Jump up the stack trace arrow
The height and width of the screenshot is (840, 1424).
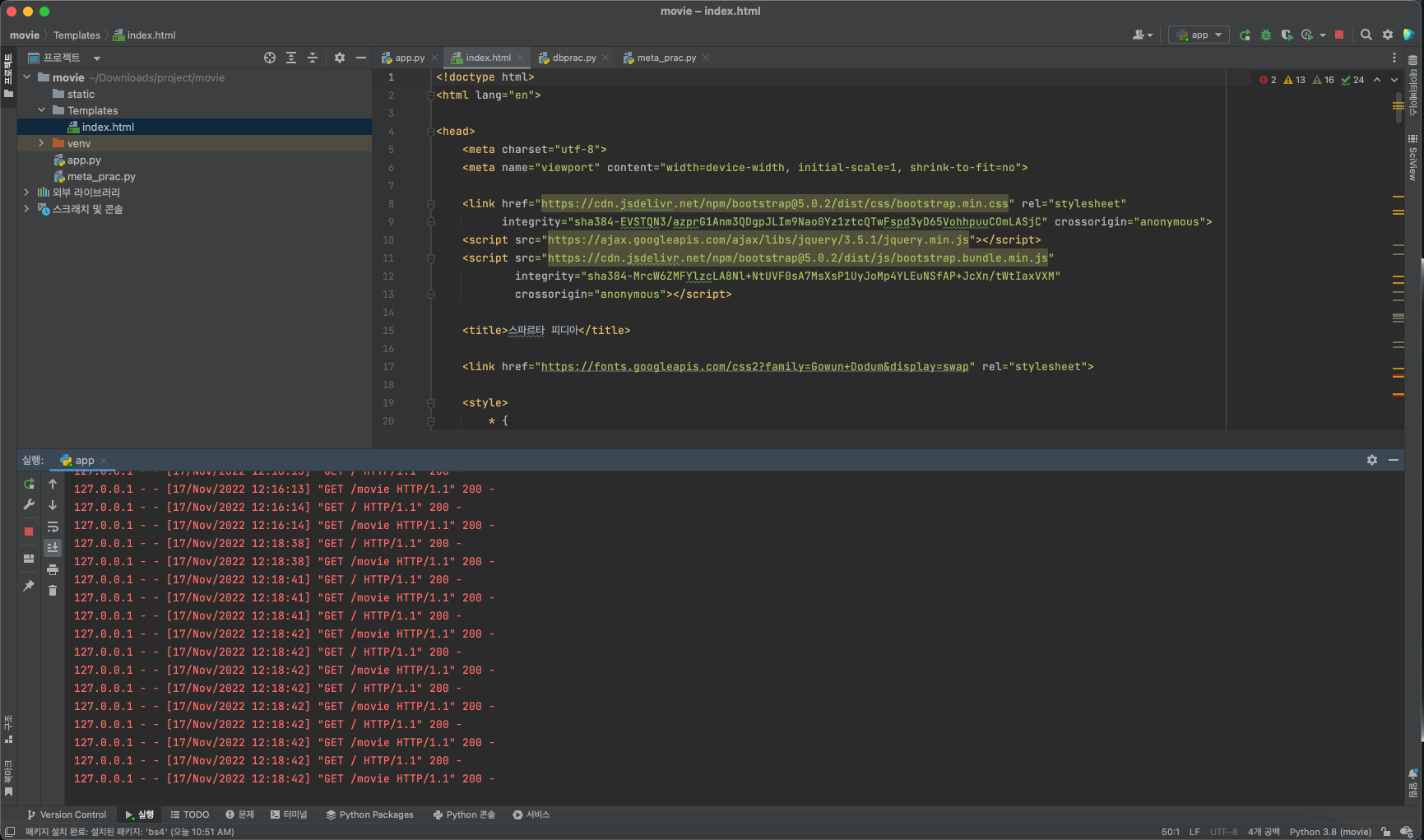click(x=53, y=484)
